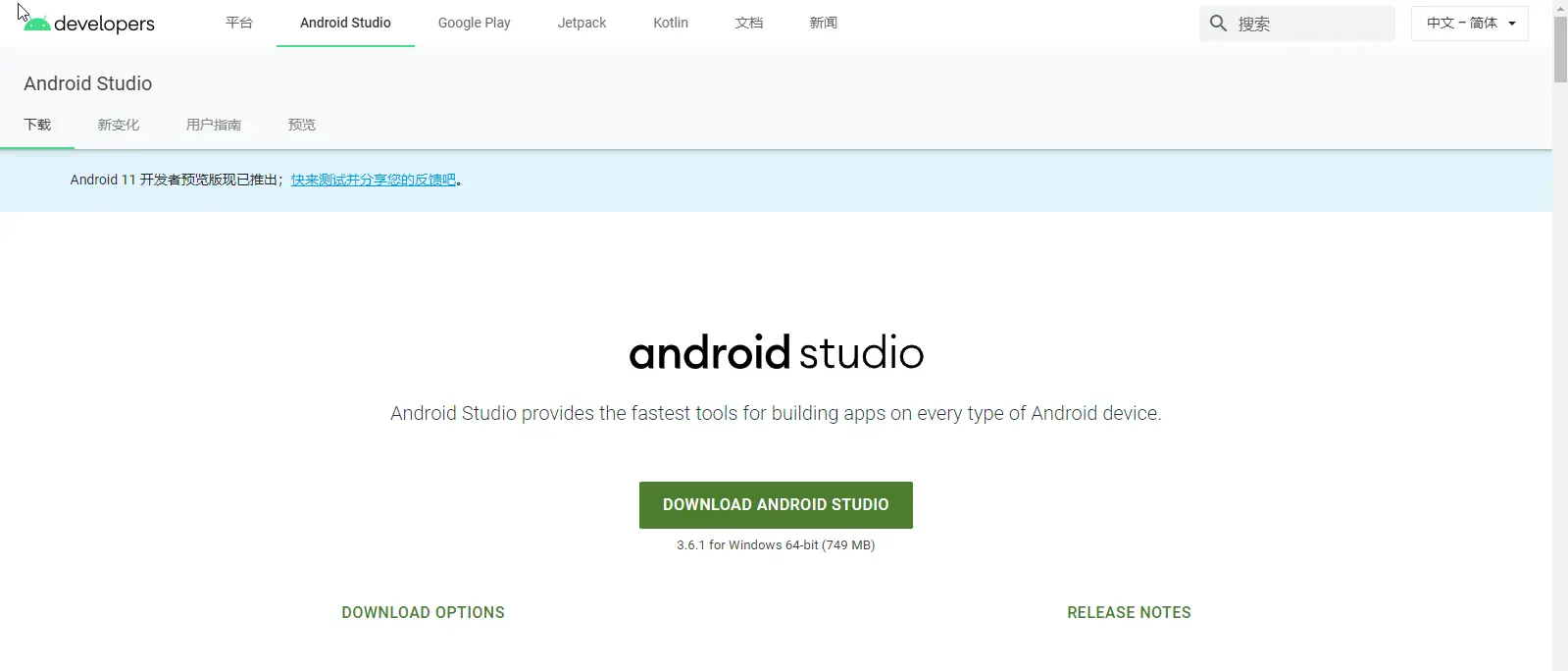Click the Android developers logo
1568x671 pixels.
pyautogui.click(x=88, y=23)
